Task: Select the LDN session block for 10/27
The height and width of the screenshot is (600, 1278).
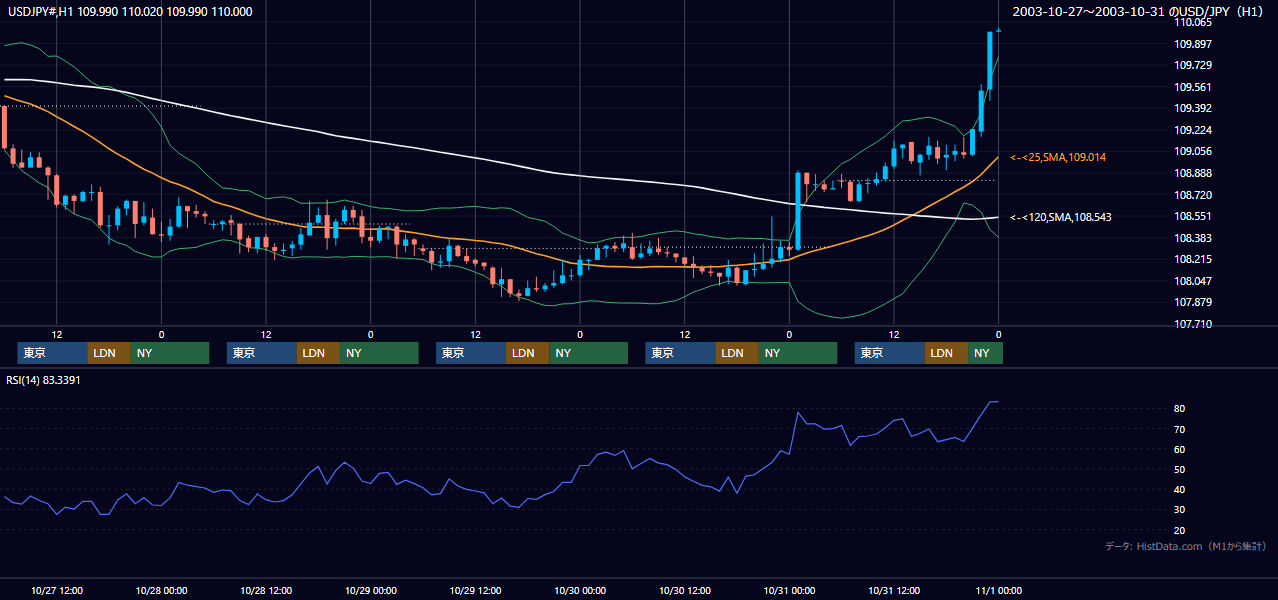Action: point(109,353)
